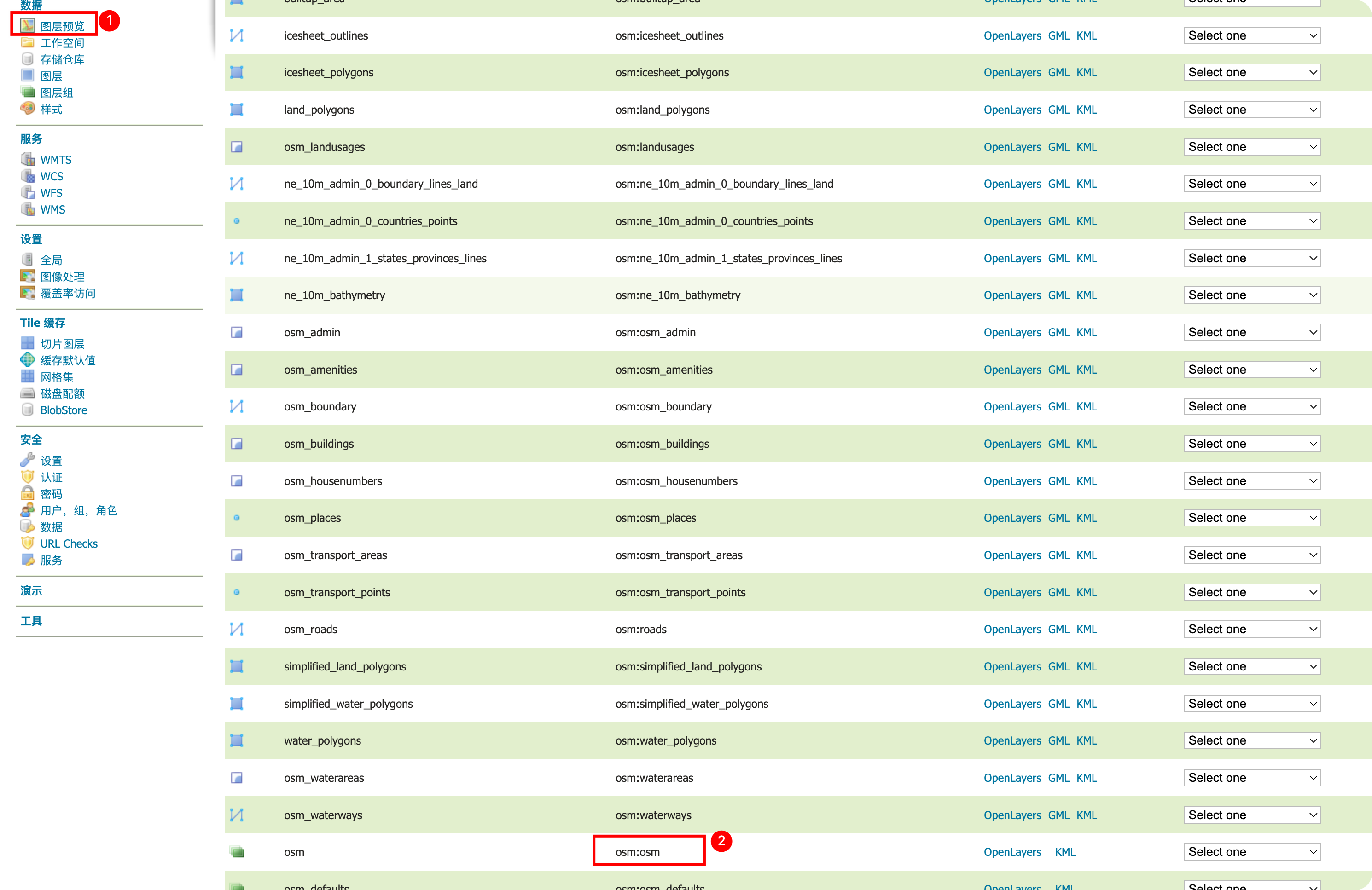1372x890 pixels.
Task: Open the format dropdown for water_polygons
Action: coord(1251,740)
